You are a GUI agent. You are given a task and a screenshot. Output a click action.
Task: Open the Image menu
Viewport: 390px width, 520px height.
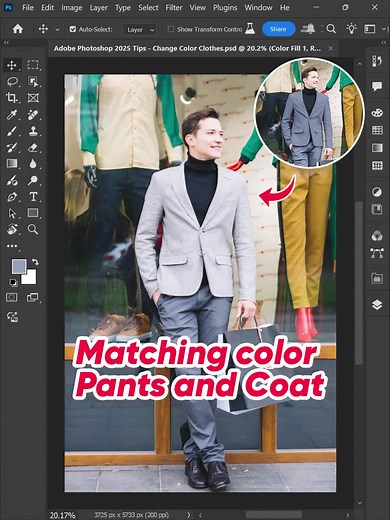[x=72, y=7]
